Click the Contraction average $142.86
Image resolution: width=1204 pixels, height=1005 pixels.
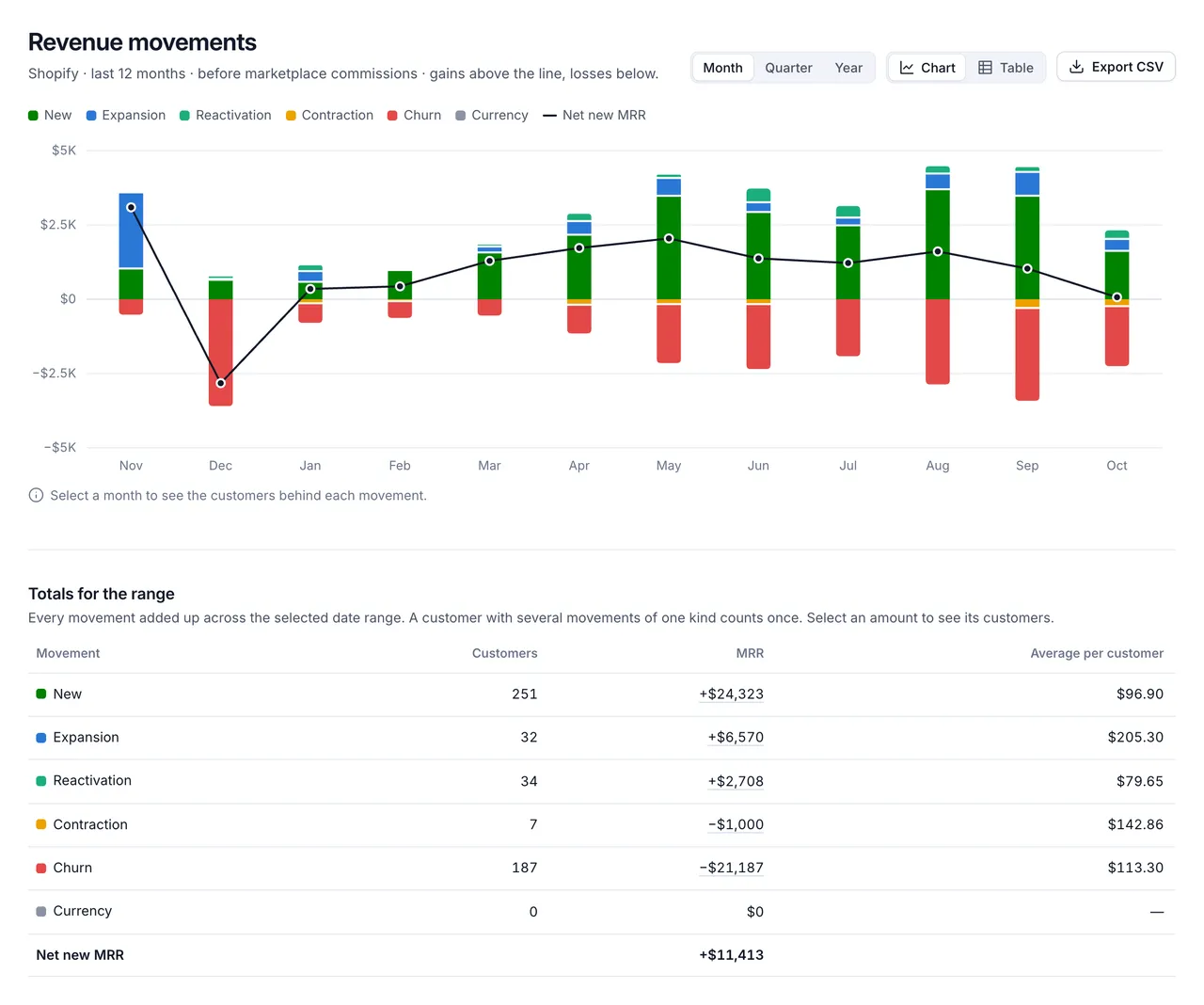[x=1135, y=824]
